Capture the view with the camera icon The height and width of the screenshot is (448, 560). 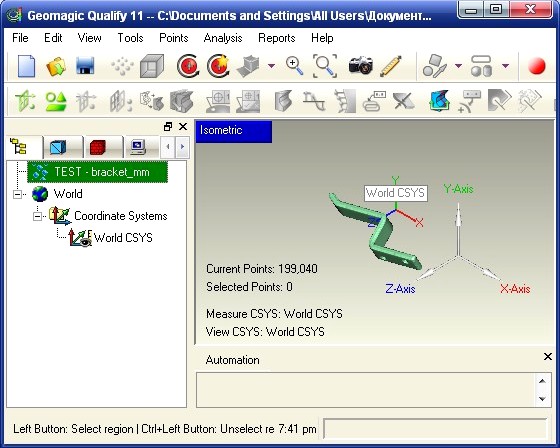click(x=361, y=65)
